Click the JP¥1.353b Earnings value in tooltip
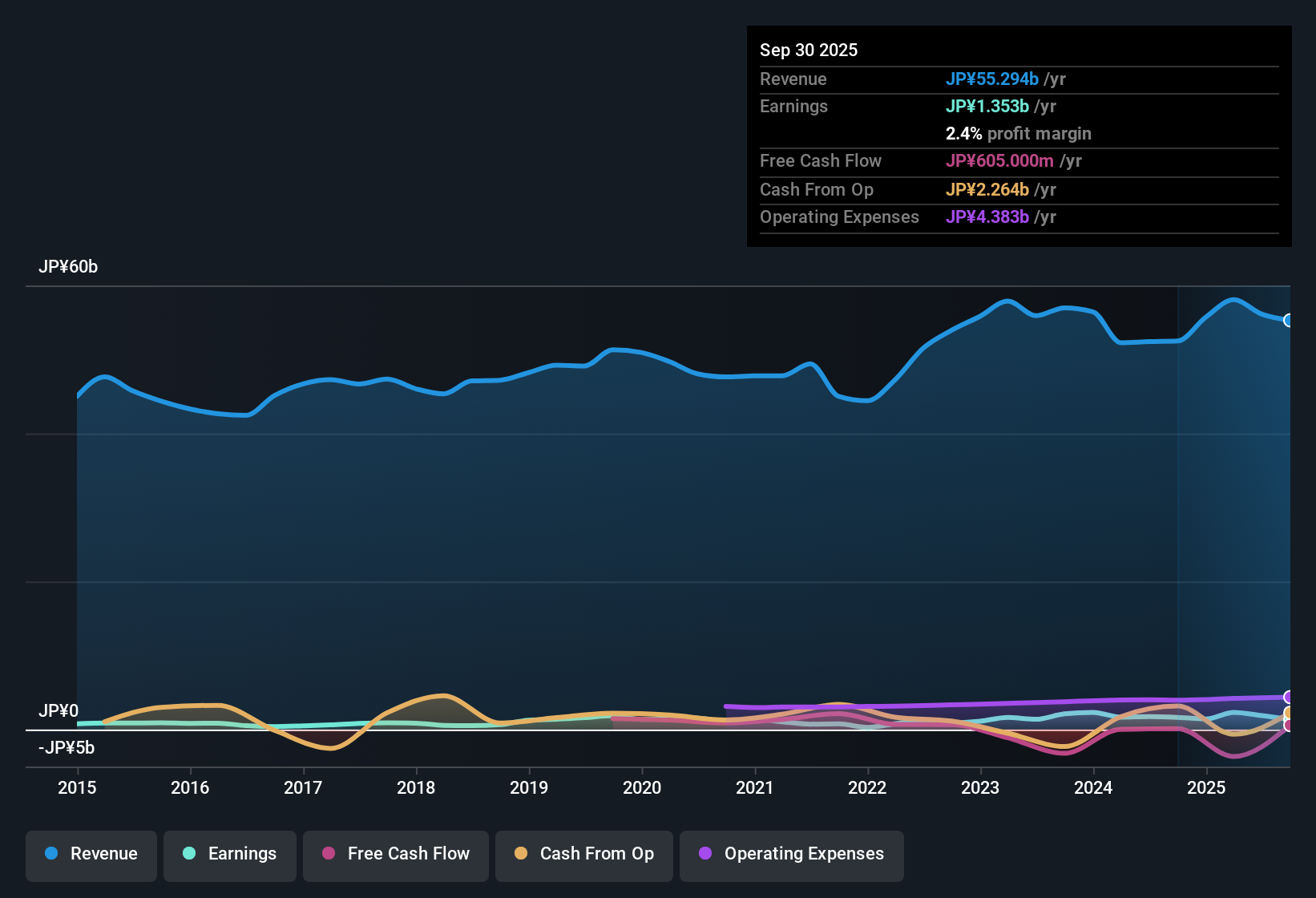The image size is (1316, 898). tap(987, 106)
